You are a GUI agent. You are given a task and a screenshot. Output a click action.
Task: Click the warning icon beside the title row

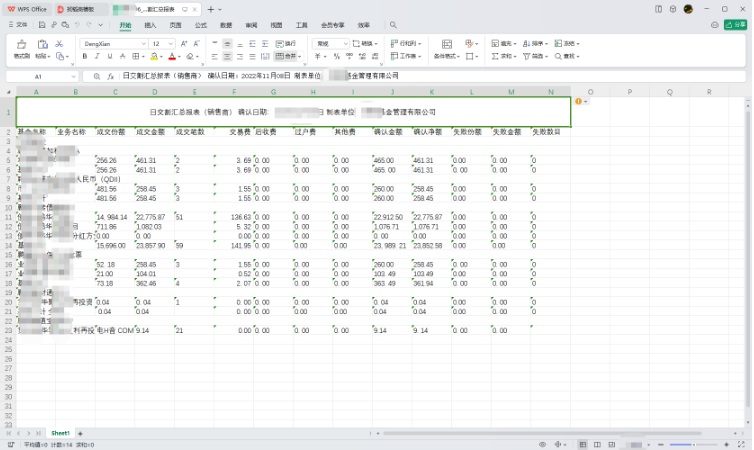(578, 101)
